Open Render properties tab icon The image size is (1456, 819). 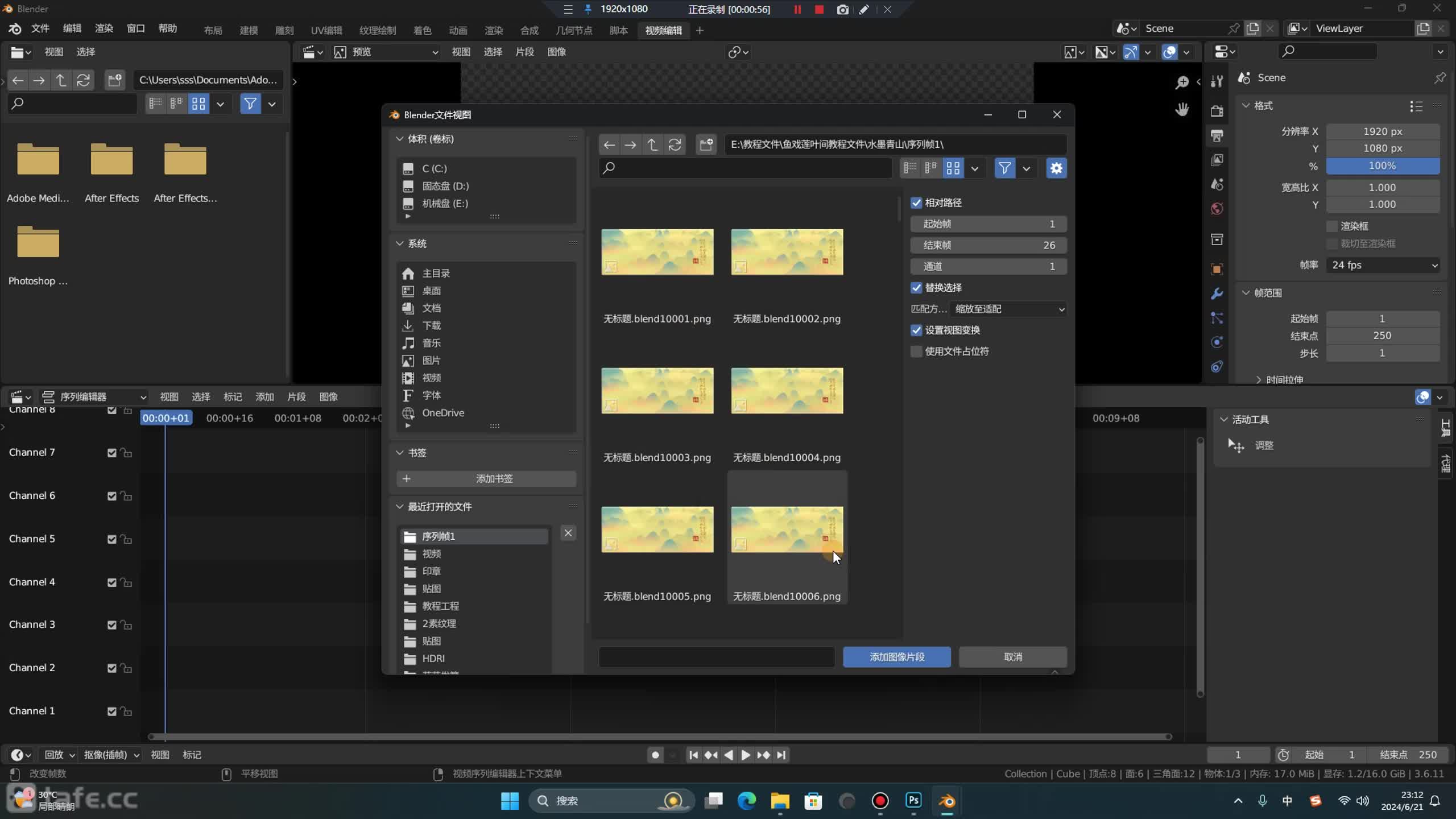point(1217,111)
